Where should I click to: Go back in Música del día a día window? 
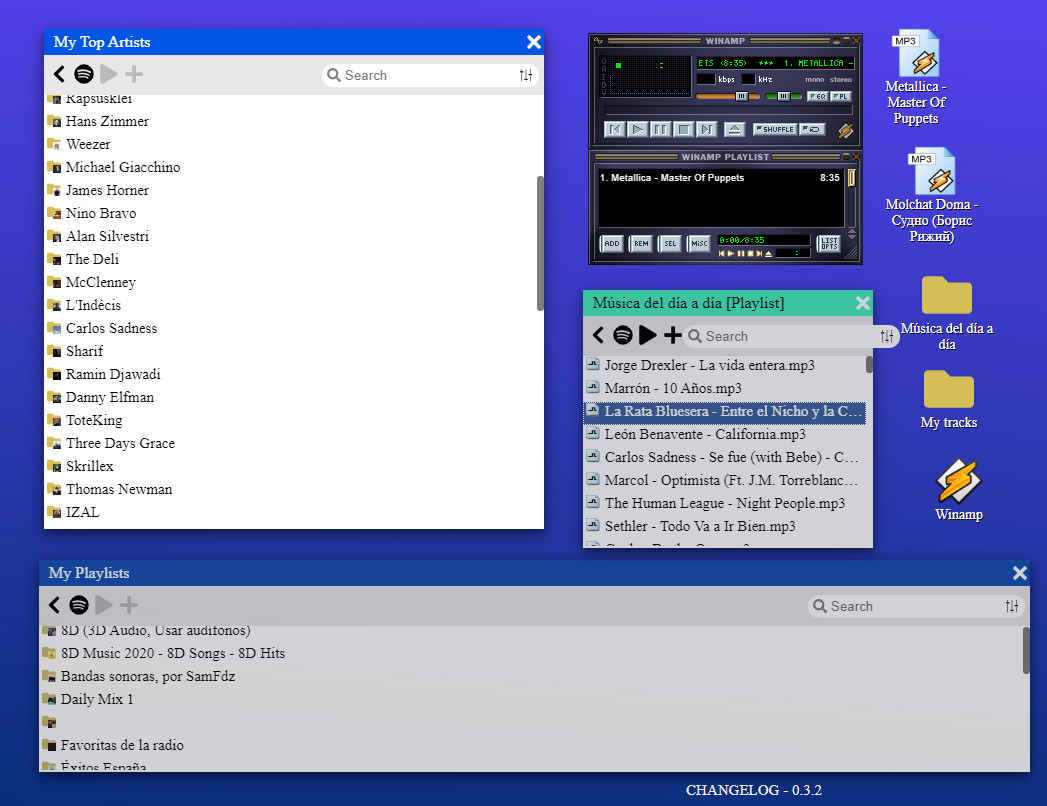click(598, 336)
